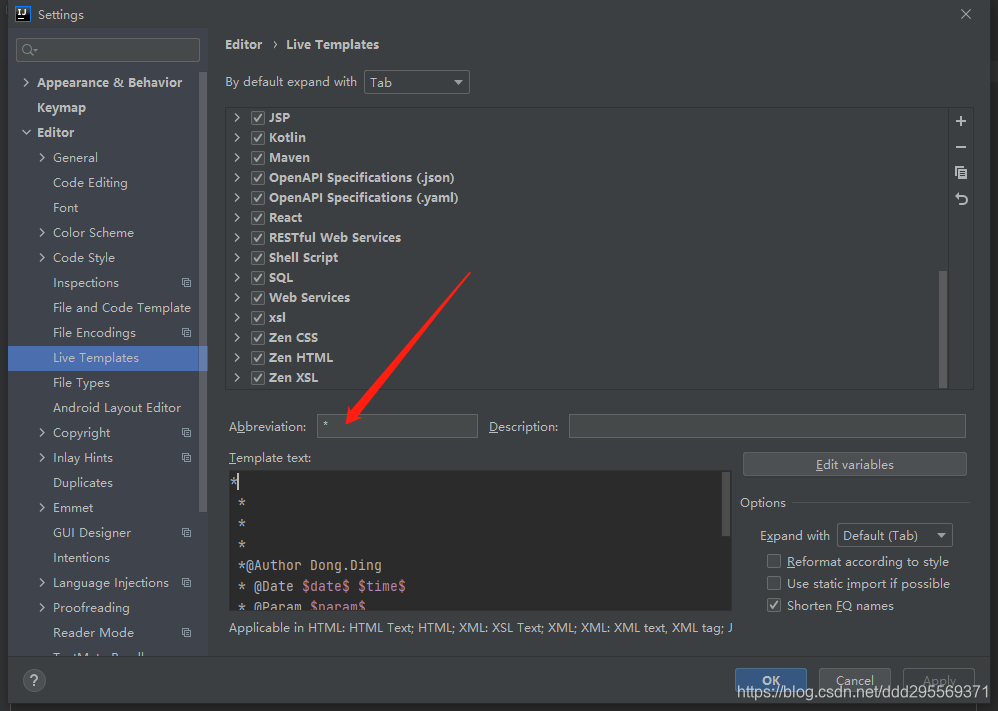Open help with the question mark icon
Viewport: 998px width, 711px height.
[34, 680]
